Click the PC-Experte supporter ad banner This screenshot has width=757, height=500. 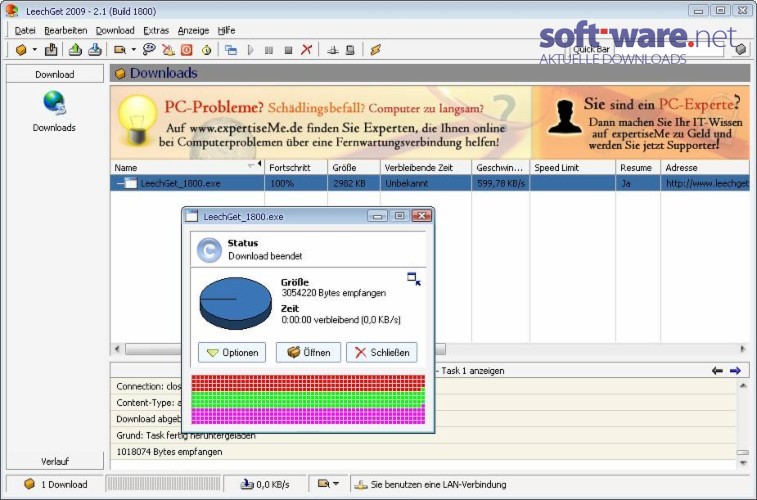[641, 123]
